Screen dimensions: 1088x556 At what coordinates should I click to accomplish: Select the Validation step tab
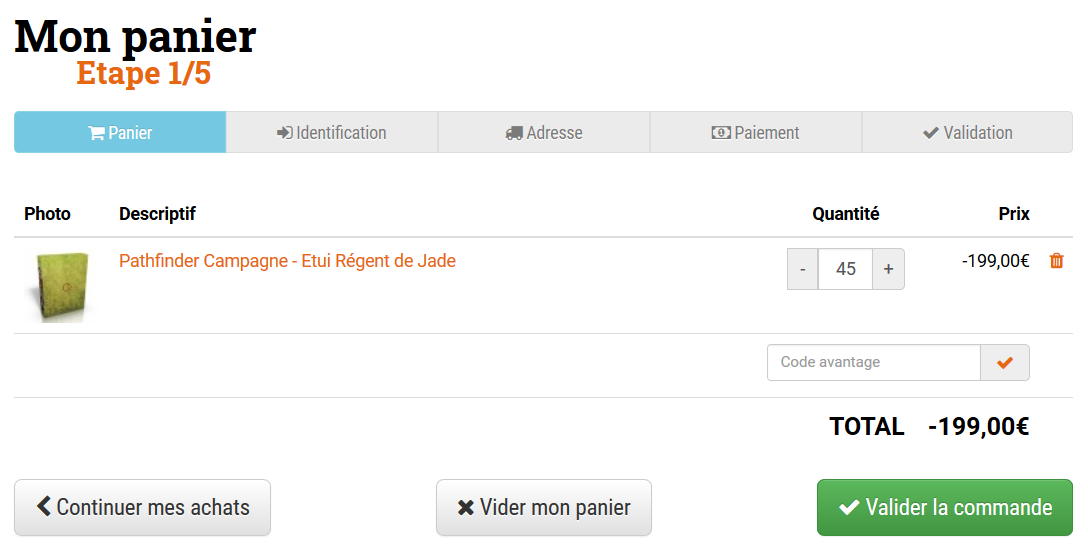[x=967, y=133]
